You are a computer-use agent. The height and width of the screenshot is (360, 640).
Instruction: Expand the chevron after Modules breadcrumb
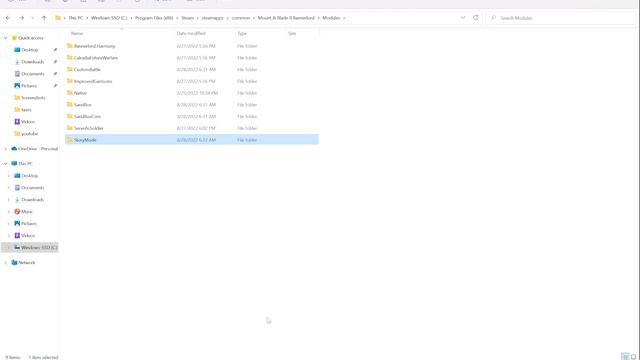[344, 18]
